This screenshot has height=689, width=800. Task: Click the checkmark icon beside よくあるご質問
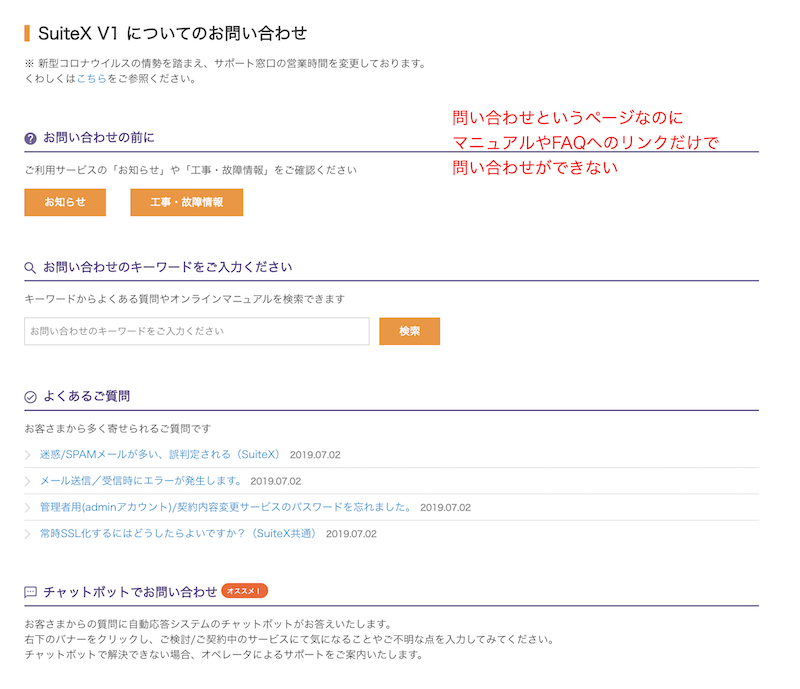(31, 397)
